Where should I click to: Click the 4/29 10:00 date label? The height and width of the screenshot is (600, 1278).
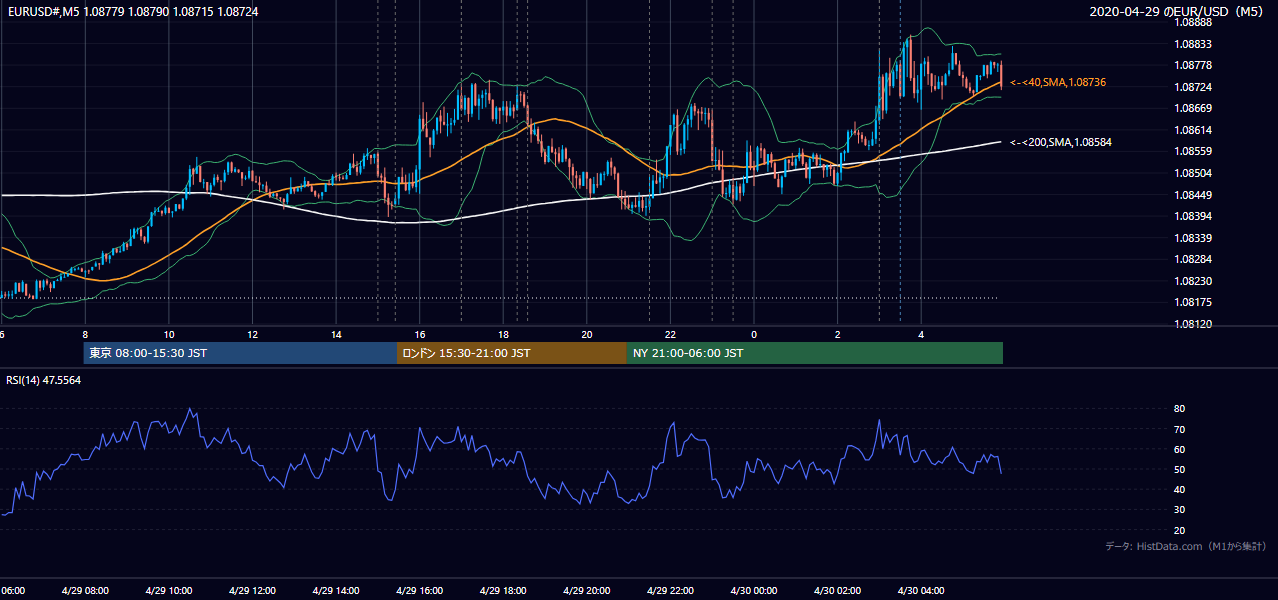[169, 590]
